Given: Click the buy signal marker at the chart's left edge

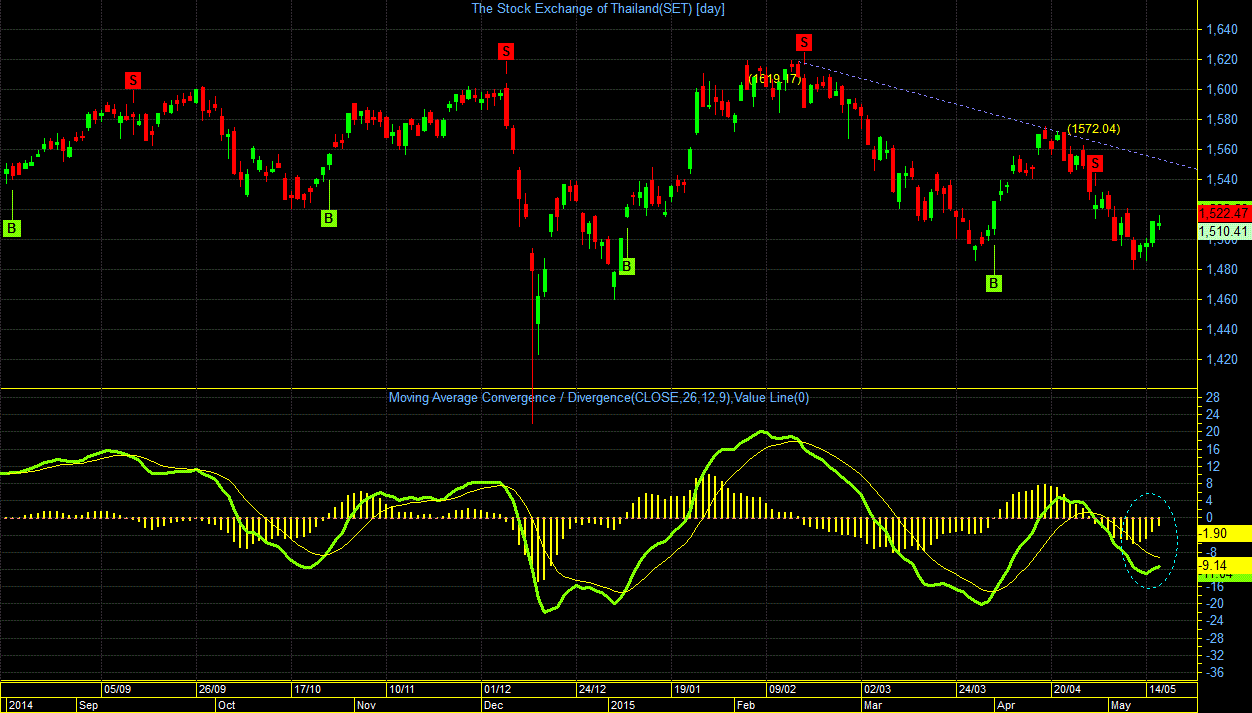Looking at the screenshot, I should (x=11, y=228).
